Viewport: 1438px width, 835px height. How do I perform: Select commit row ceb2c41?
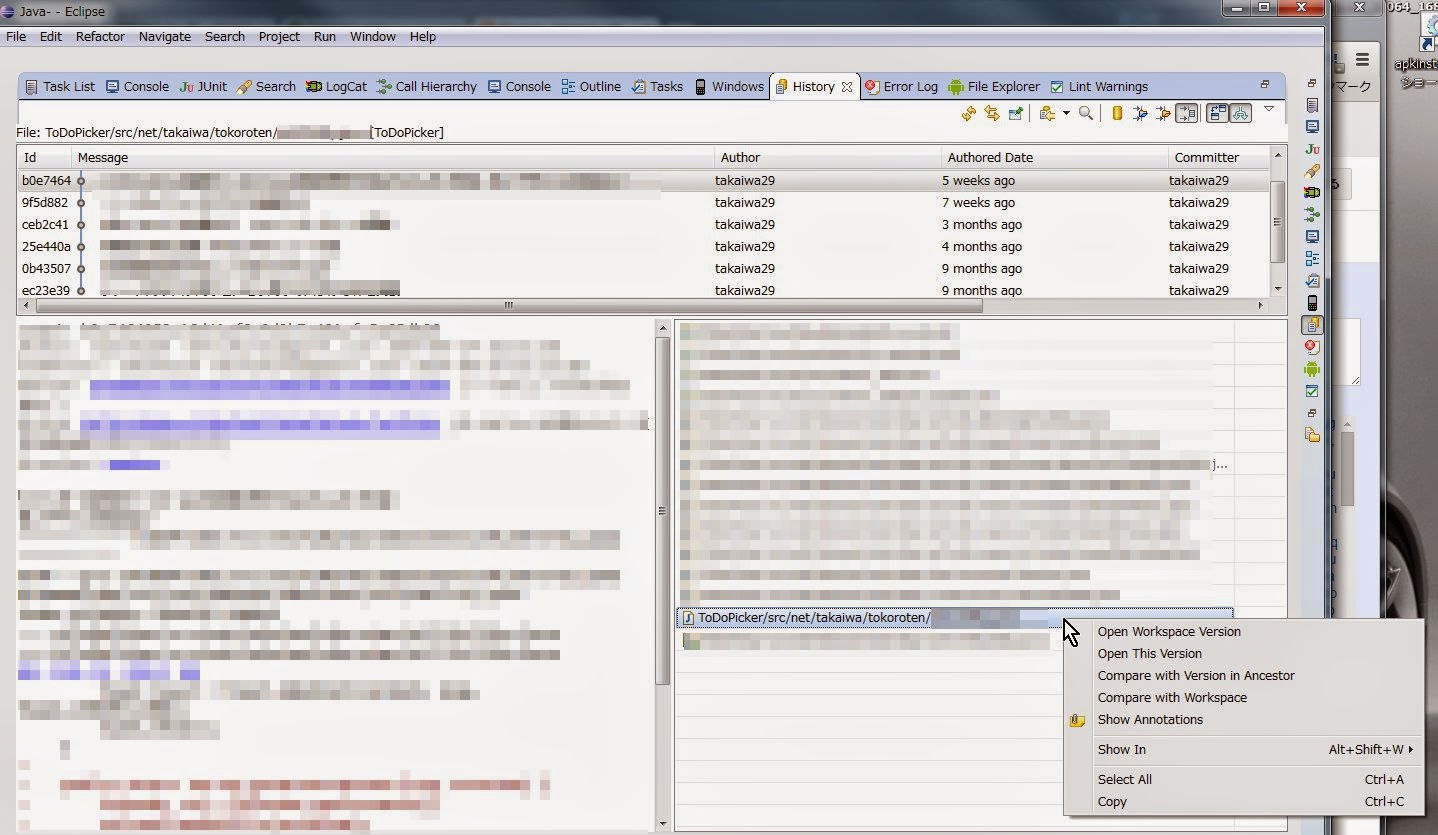point(643,225)
